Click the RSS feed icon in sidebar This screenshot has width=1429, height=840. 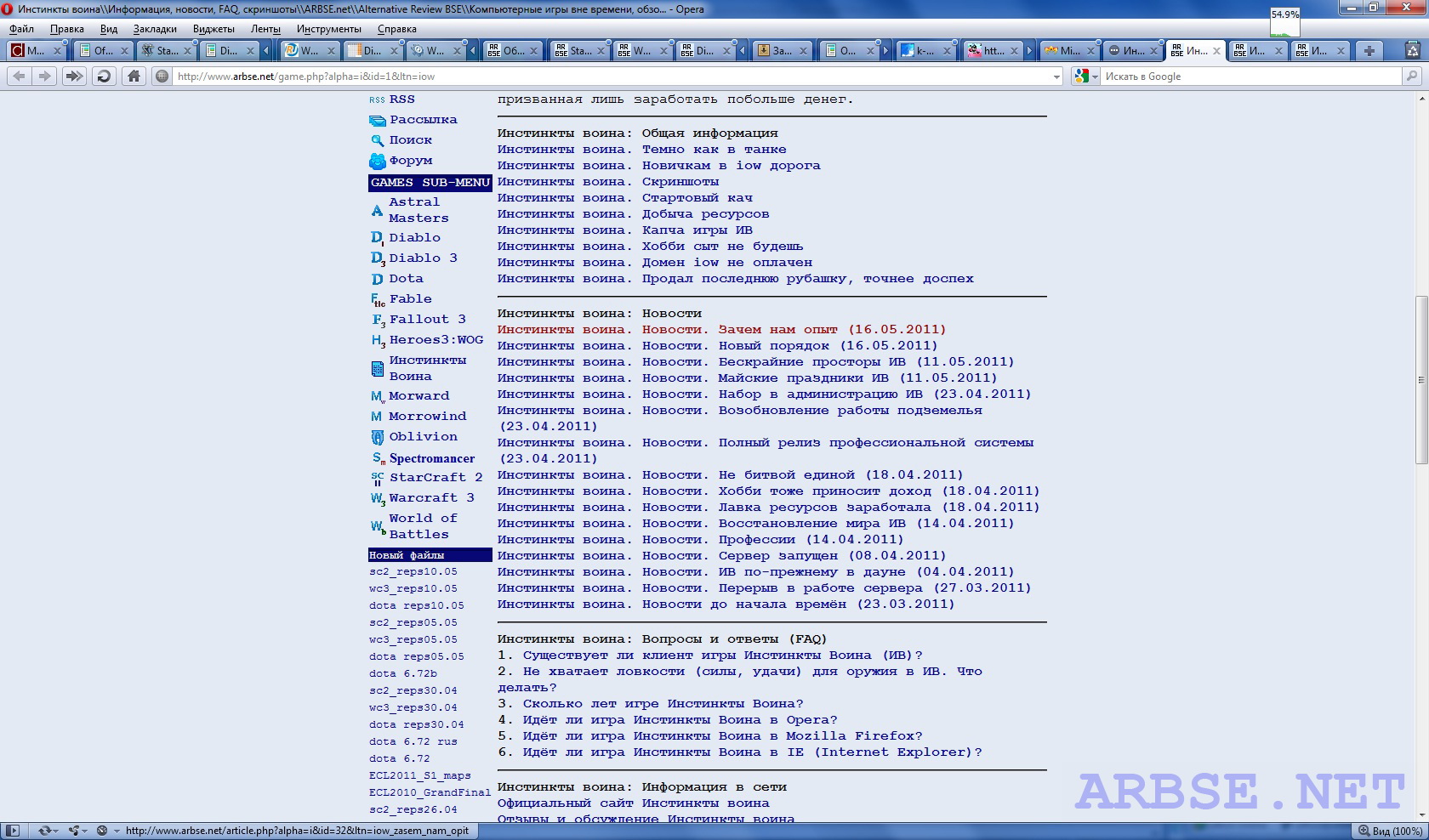coord(377,99)
